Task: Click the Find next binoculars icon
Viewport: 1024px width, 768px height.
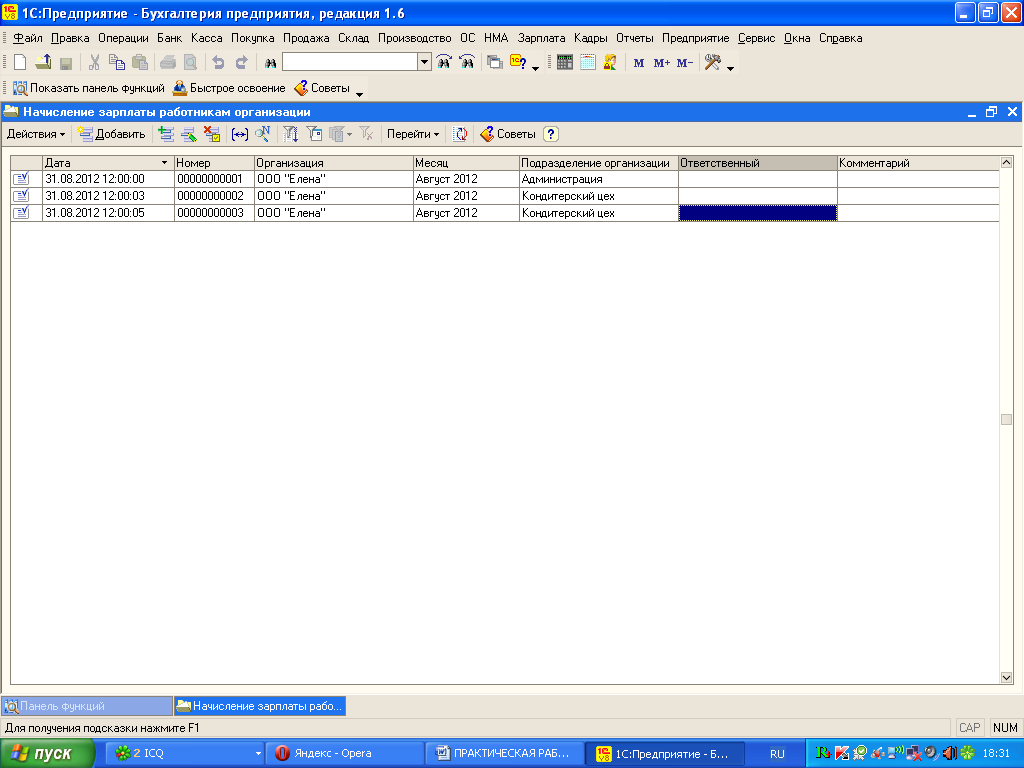Action: pyautogui.click(x=467, y=63)
